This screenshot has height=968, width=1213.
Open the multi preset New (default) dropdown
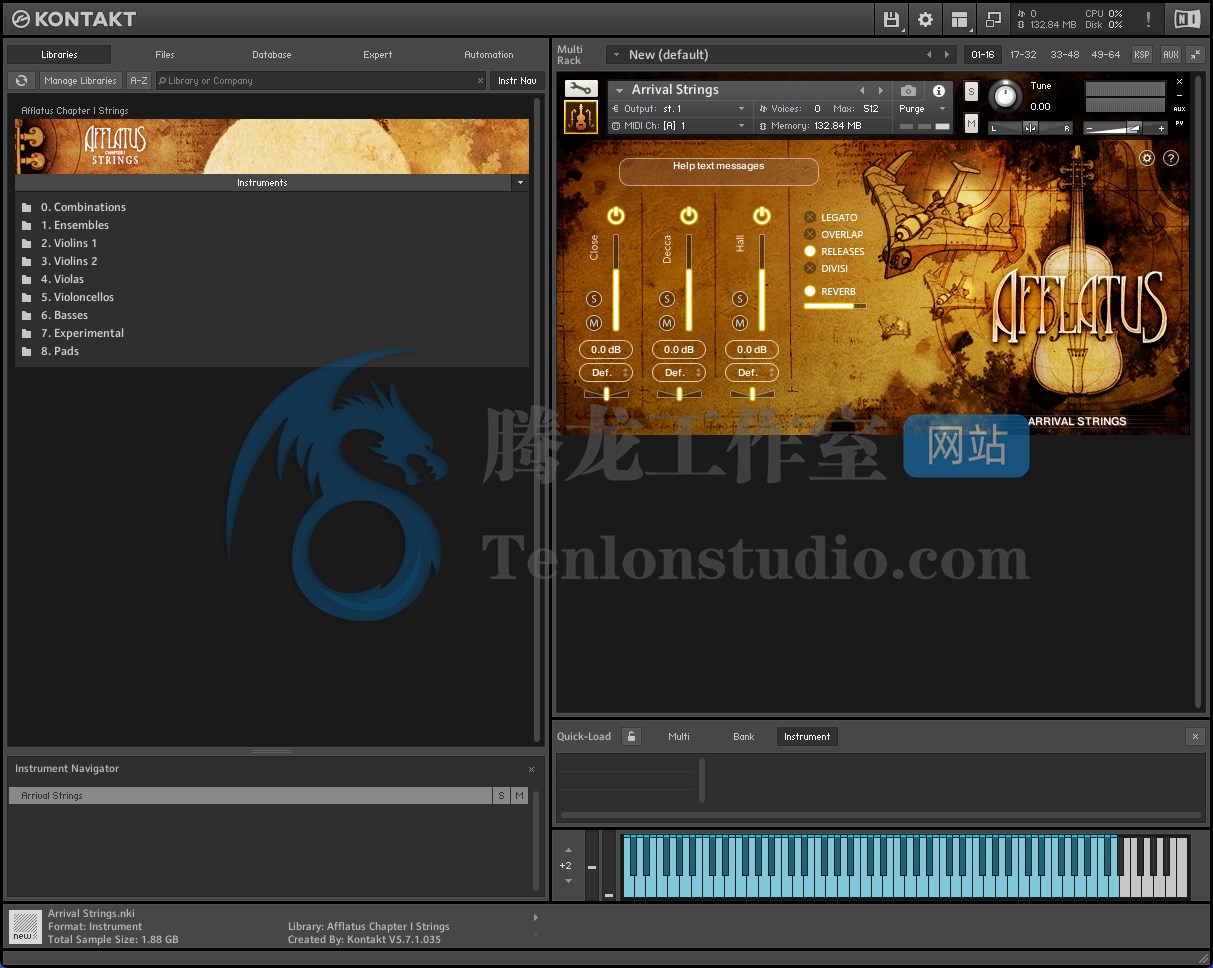coord(614,54)
